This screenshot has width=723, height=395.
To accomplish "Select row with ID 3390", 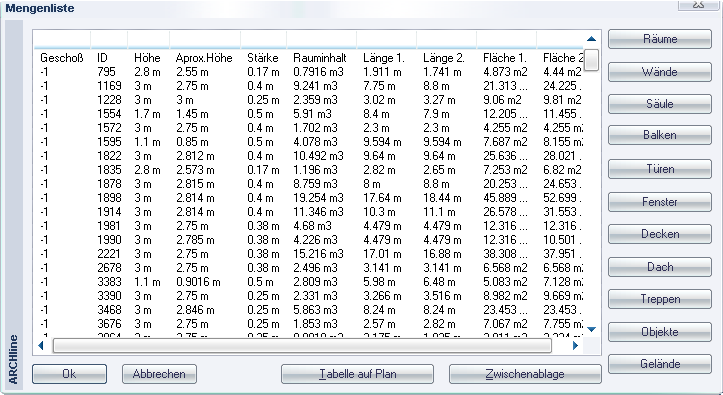I will point(308,296).
